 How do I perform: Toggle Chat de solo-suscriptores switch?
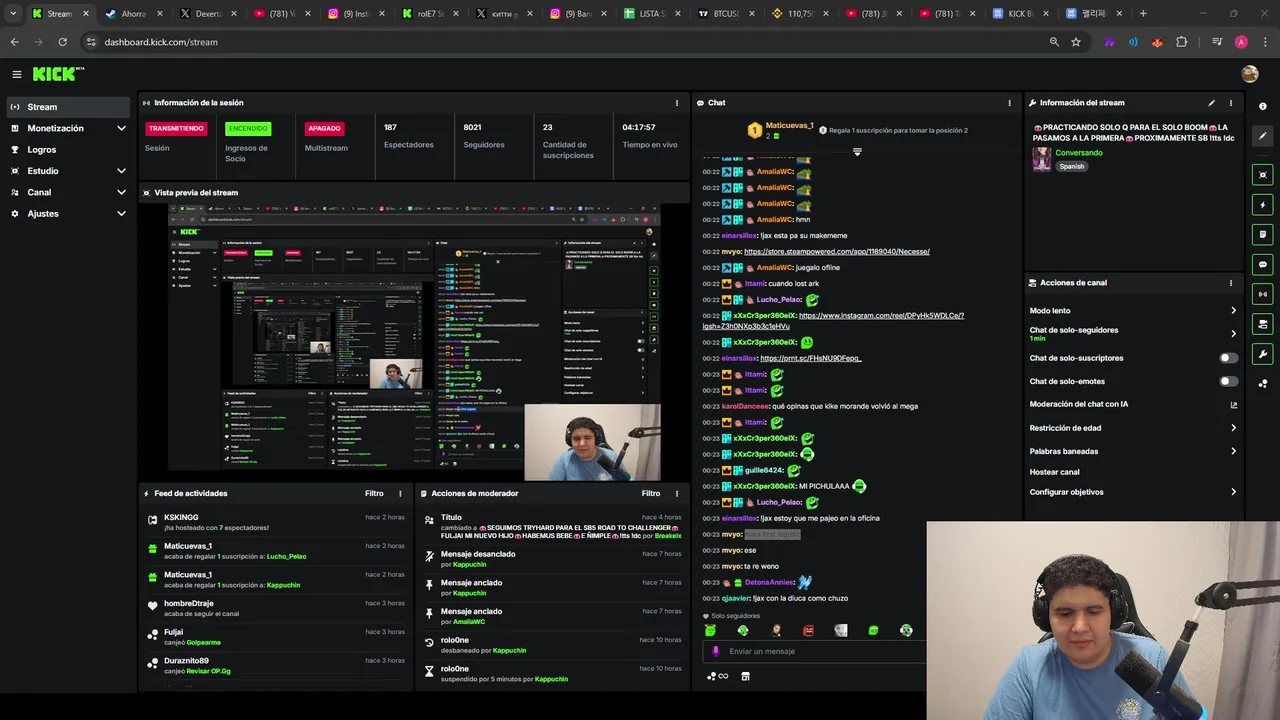click(x=1228, y=358)
